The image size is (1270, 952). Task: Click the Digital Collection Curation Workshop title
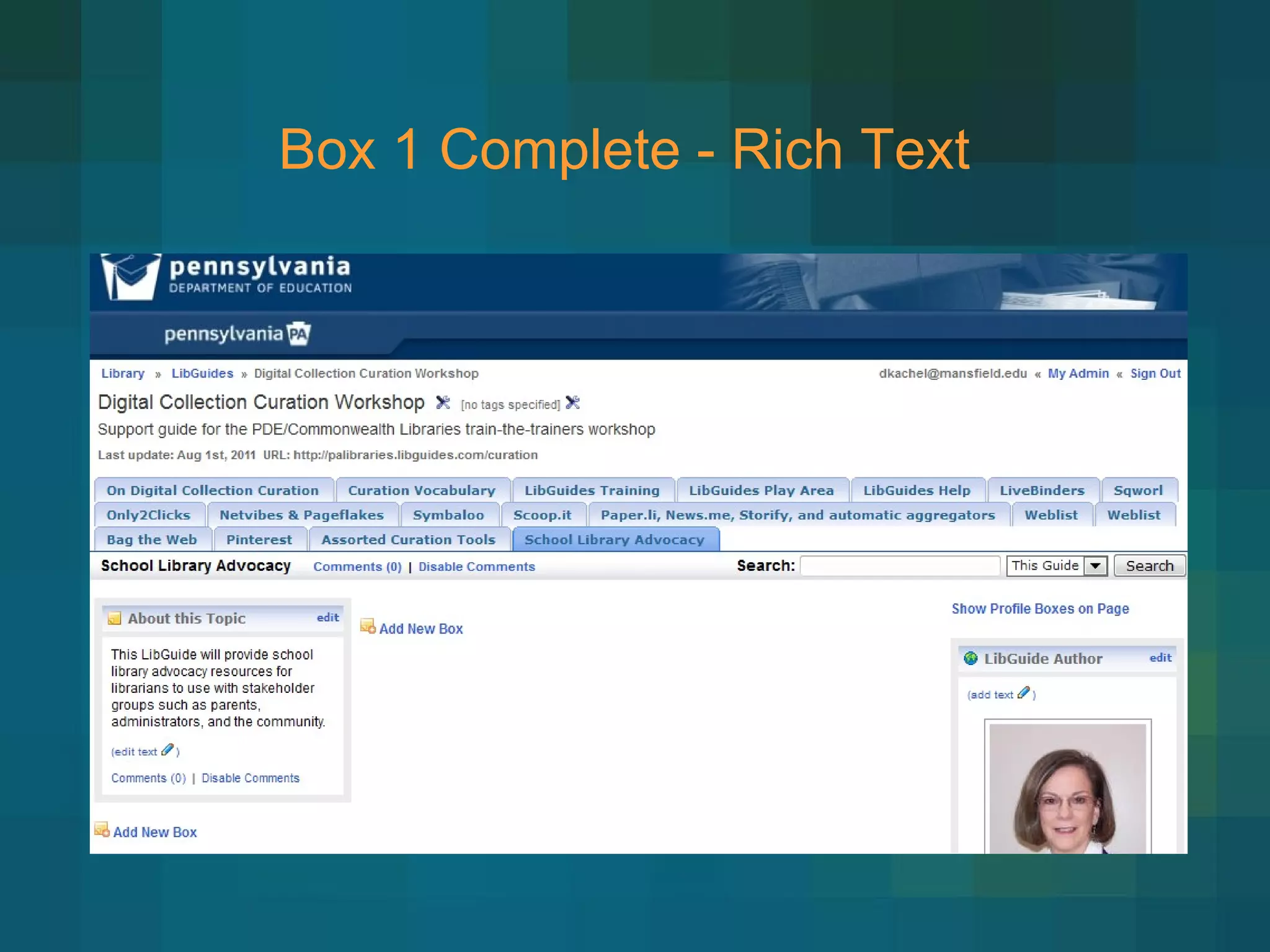point(261,402)
